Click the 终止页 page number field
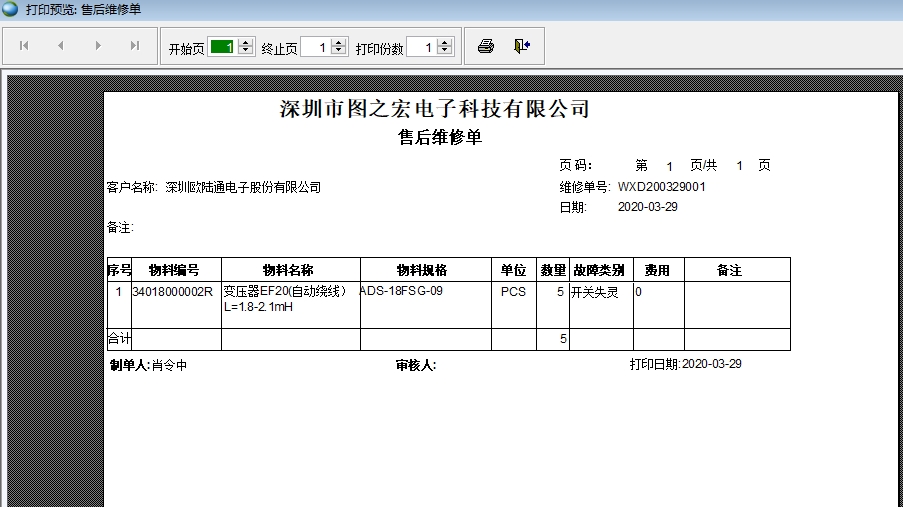903x507 pixels. pyautogui.click(x=314, y=47)
